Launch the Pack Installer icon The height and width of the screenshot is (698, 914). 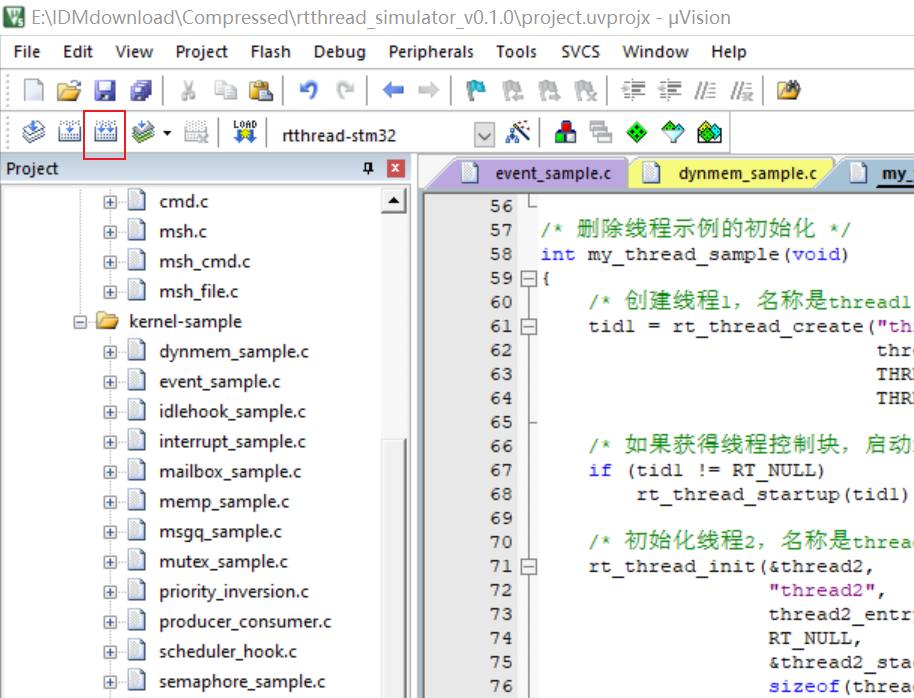709,132
